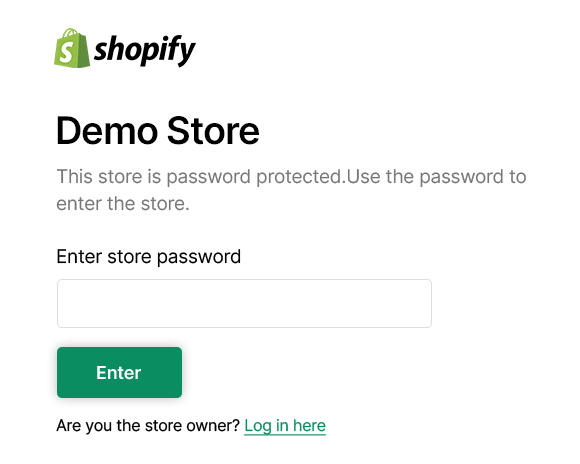580x464 pixels.
Task: Click the 'enter the store.' text line
Action: tap(123, 204)
